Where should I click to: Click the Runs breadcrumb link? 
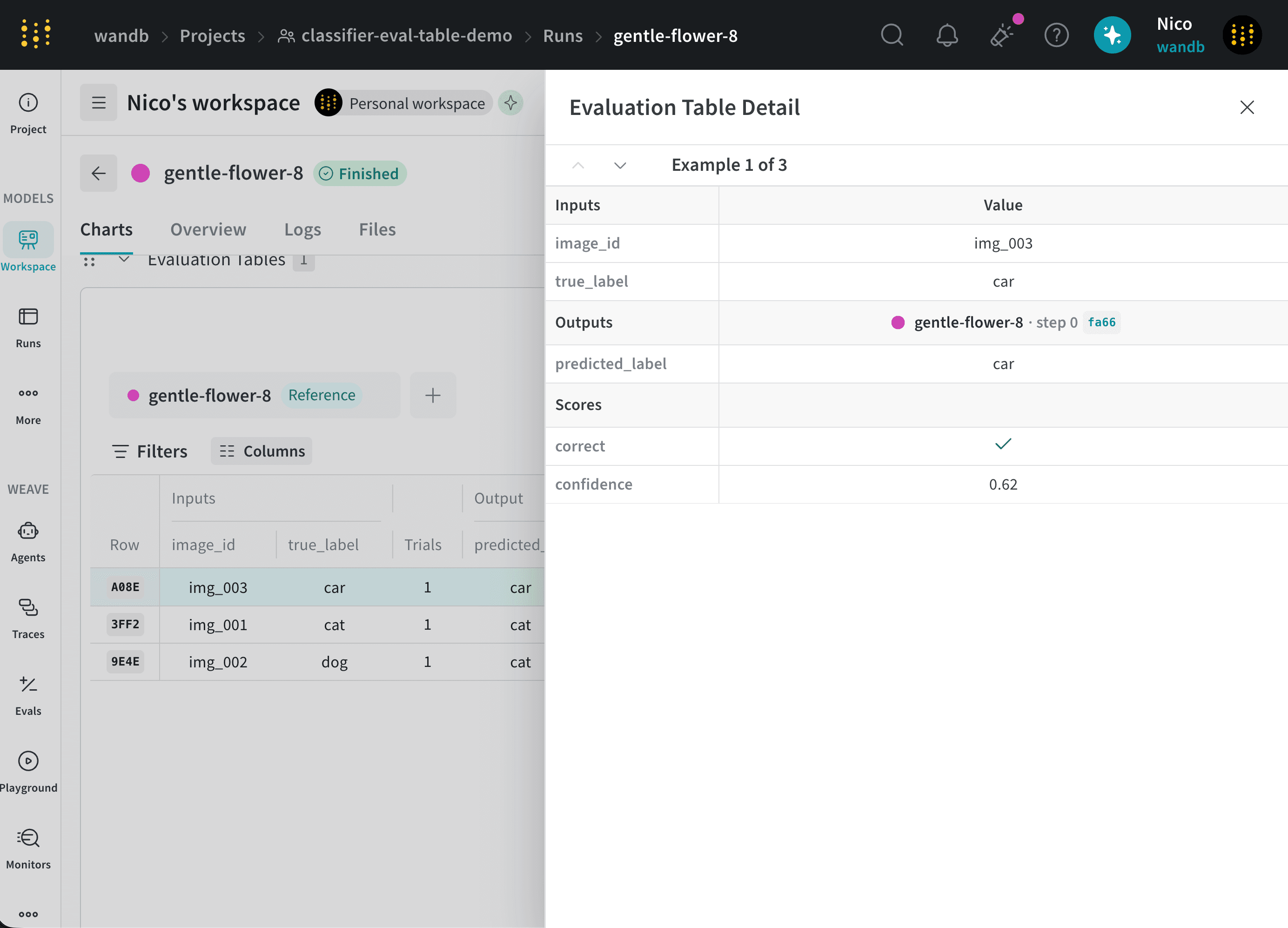point(563,36)
